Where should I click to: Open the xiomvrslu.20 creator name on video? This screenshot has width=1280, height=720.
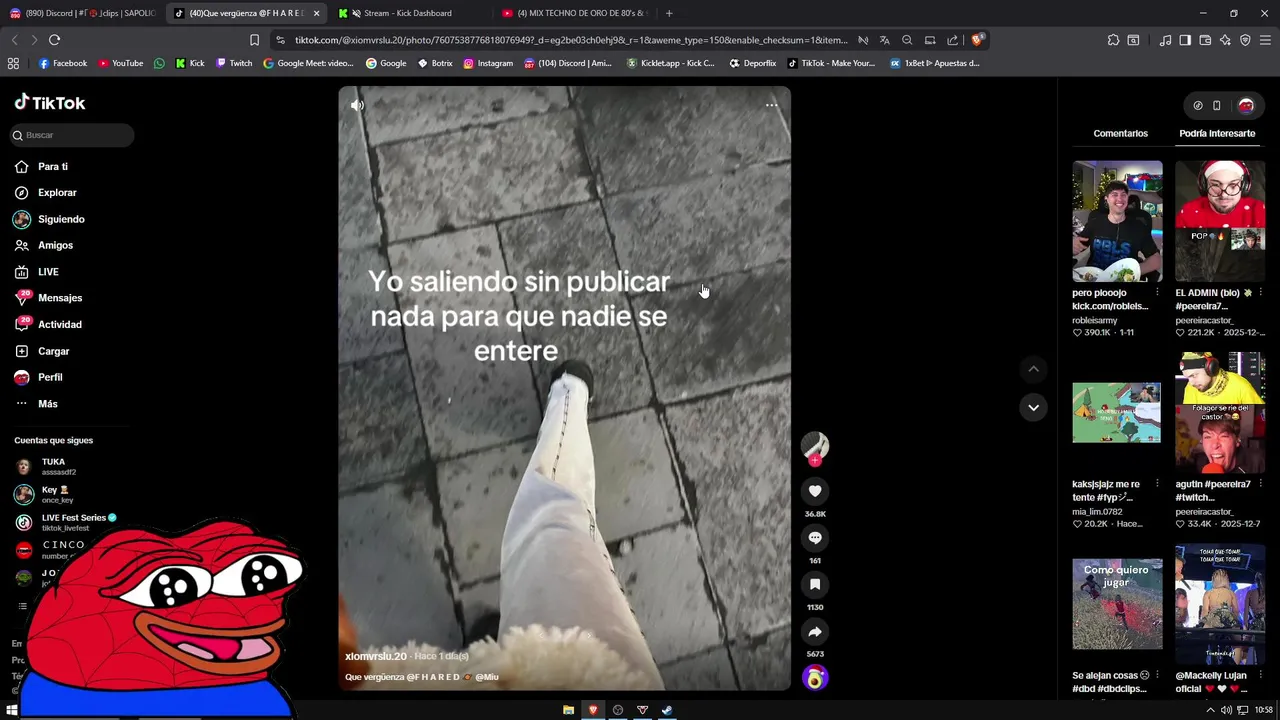[x=376, y=656]
